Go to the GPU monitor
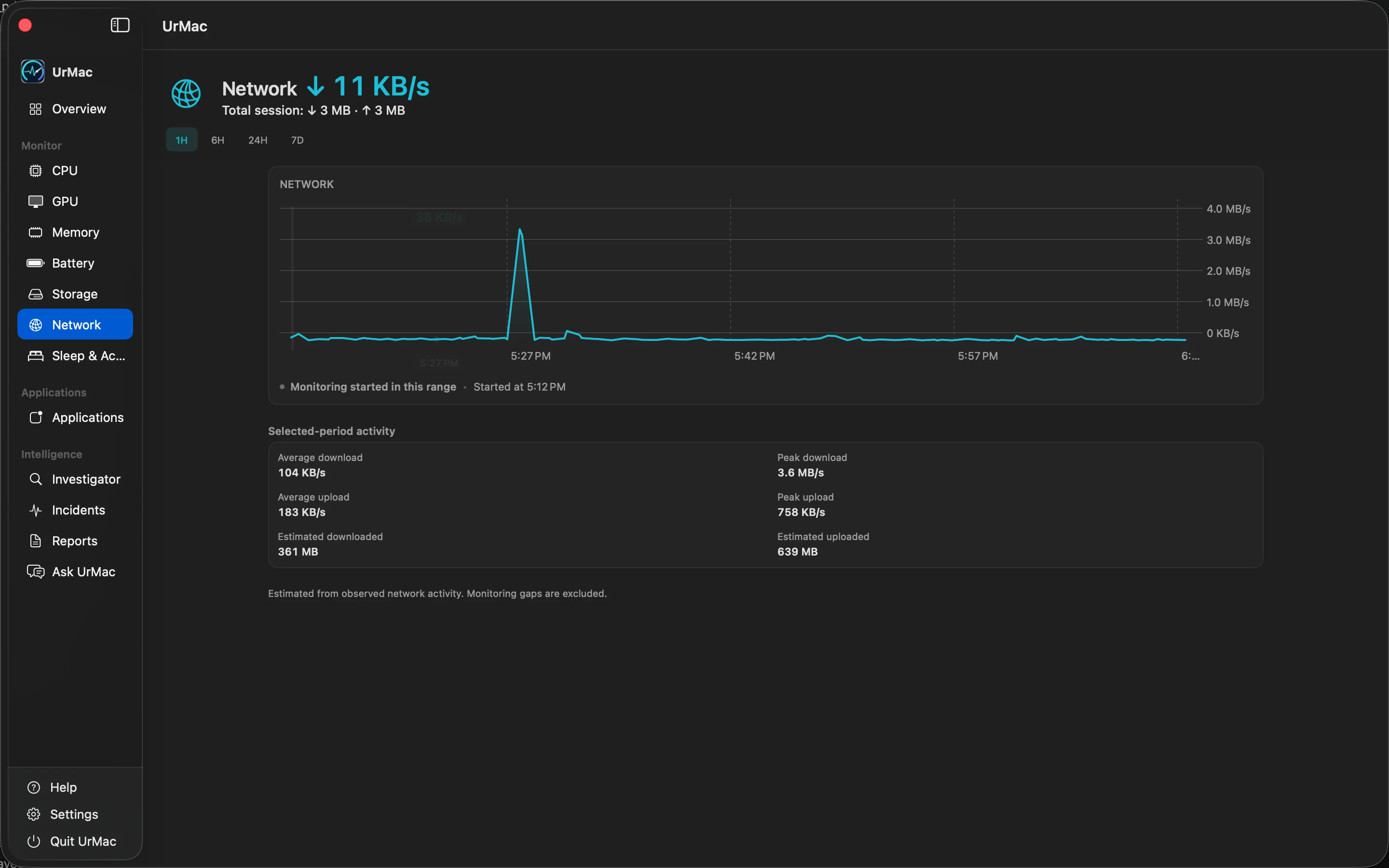1389x868 pixels. (75, 202)
